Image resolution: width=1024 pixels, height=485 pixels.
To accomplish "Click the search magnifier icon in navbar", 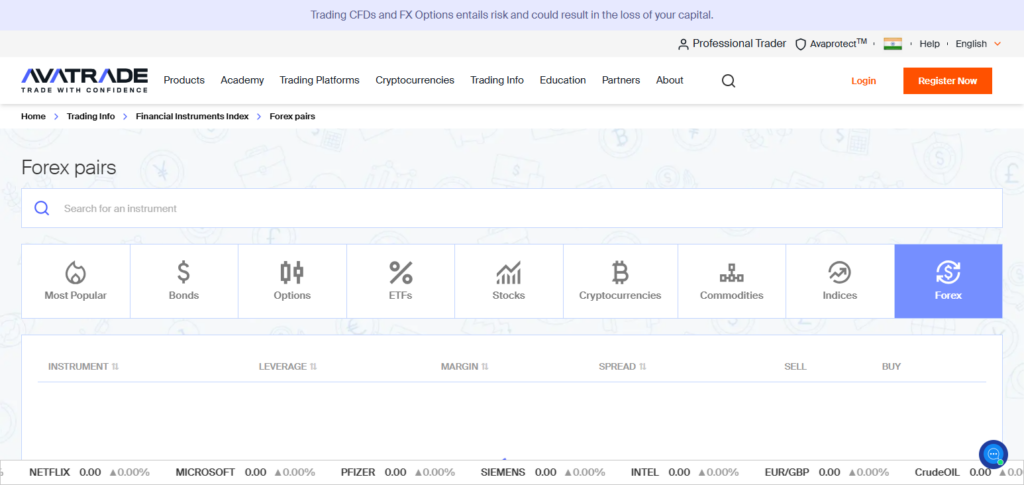I will click(x=728, y=81).
